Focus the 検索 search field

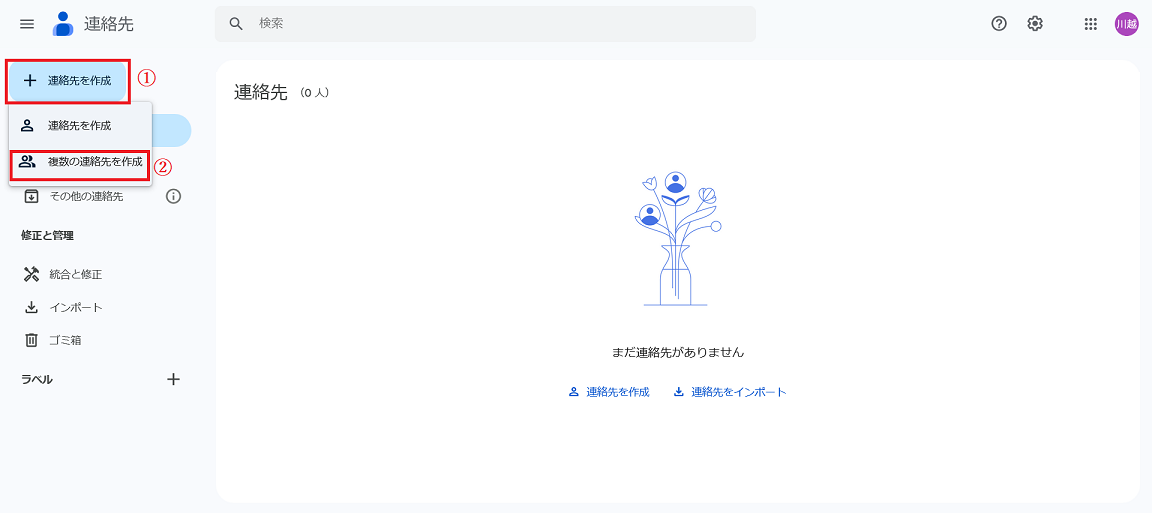click(500, 24)
